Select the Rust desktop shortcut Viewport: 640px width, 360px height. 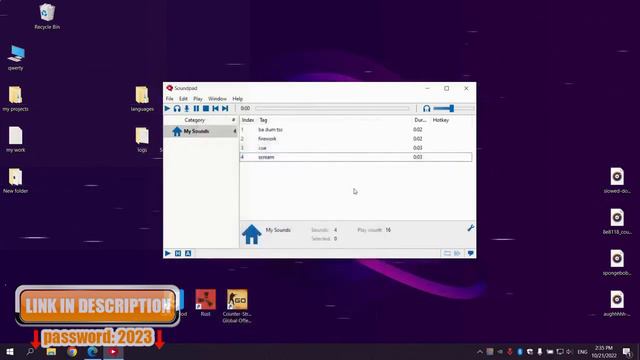coord(205,302)
